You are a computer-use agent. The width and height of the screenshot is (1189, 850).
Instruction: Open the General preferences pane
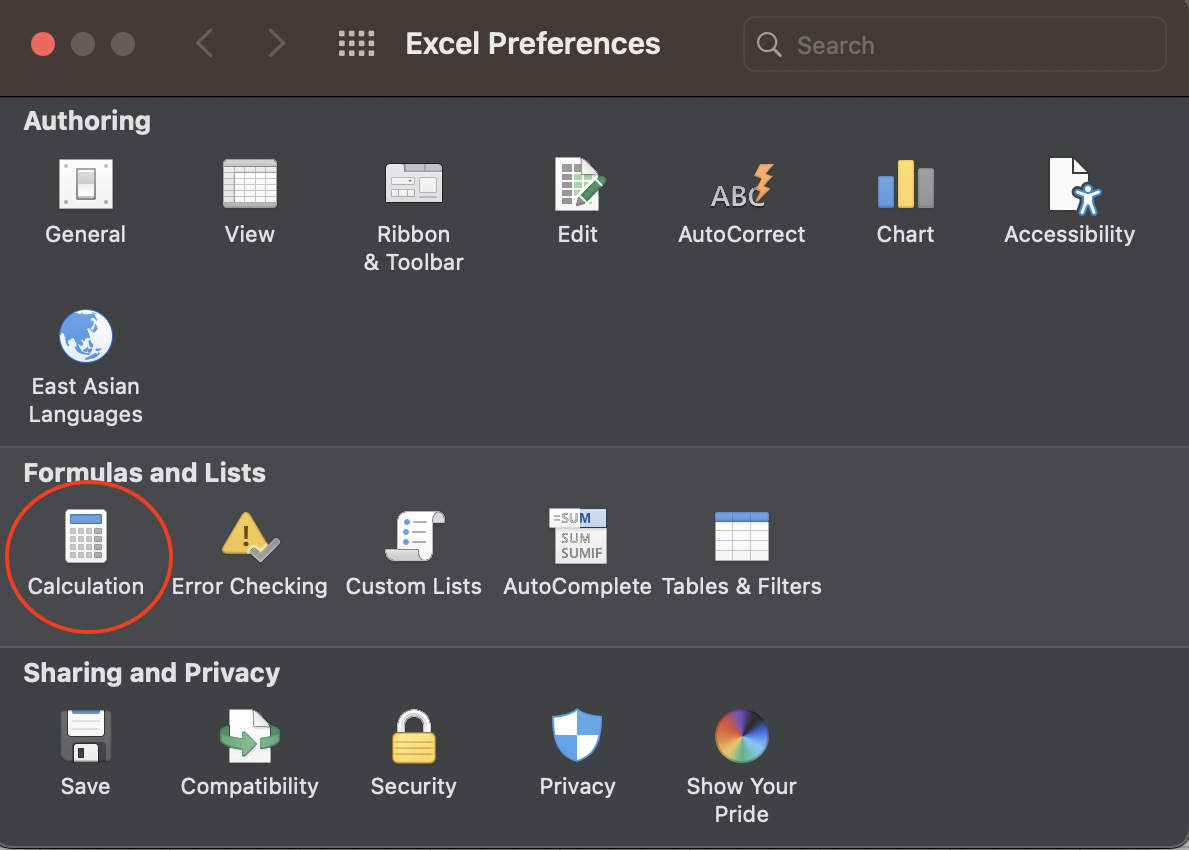pos(85,186)
